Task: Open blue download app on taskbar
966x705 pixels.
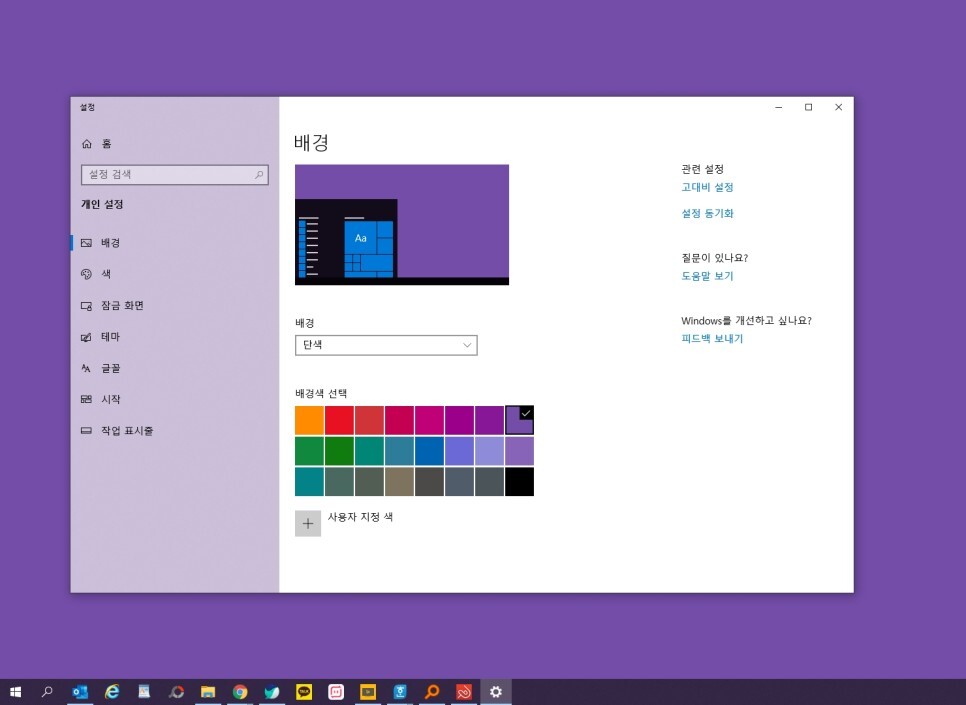Action: click(400, 692)
